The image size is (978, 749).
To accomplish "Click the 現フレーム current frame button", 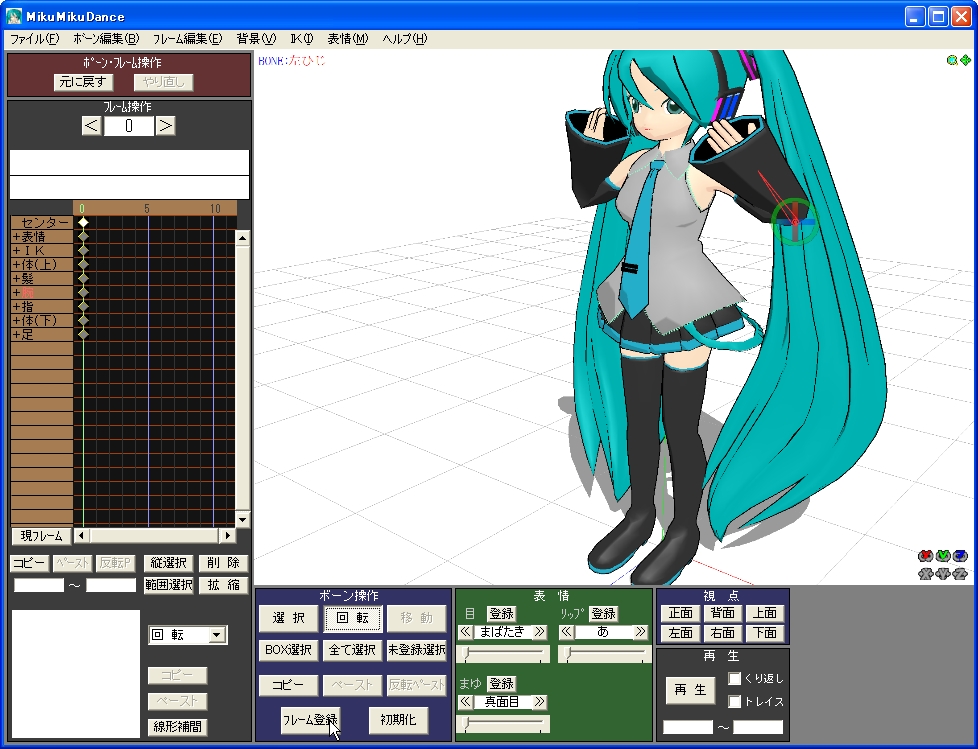I will (x=42, y=536).
